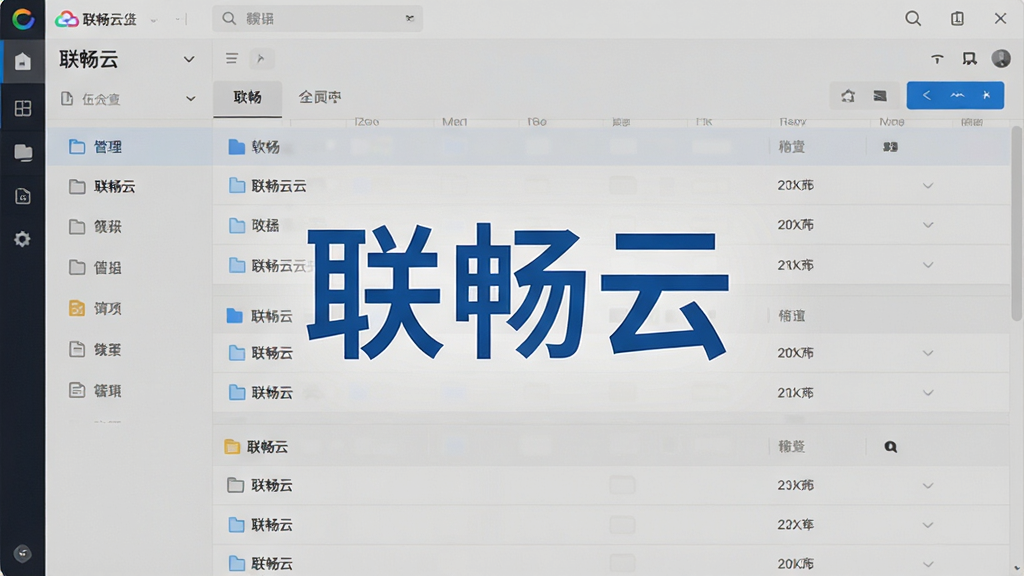Open the 软杨 folder row

point(612,147)
